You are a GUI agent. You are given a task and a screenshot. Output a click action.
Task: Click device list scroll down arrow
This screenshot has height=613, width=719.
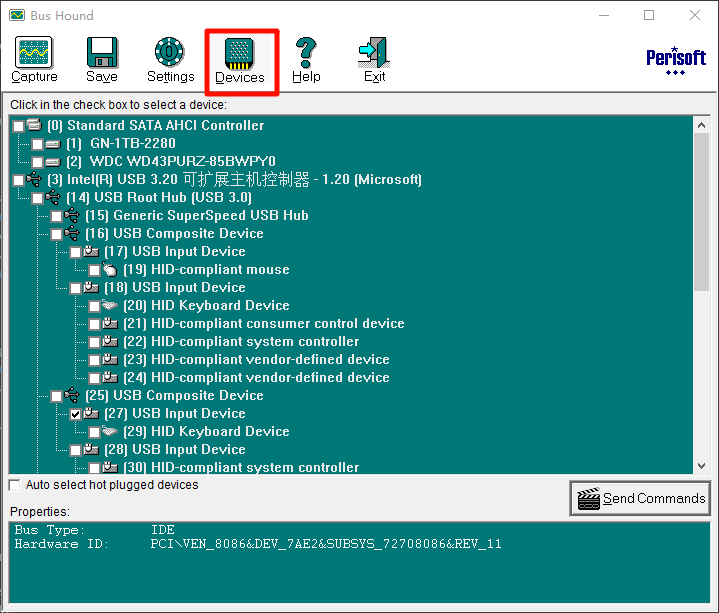(x=701, y=466)
